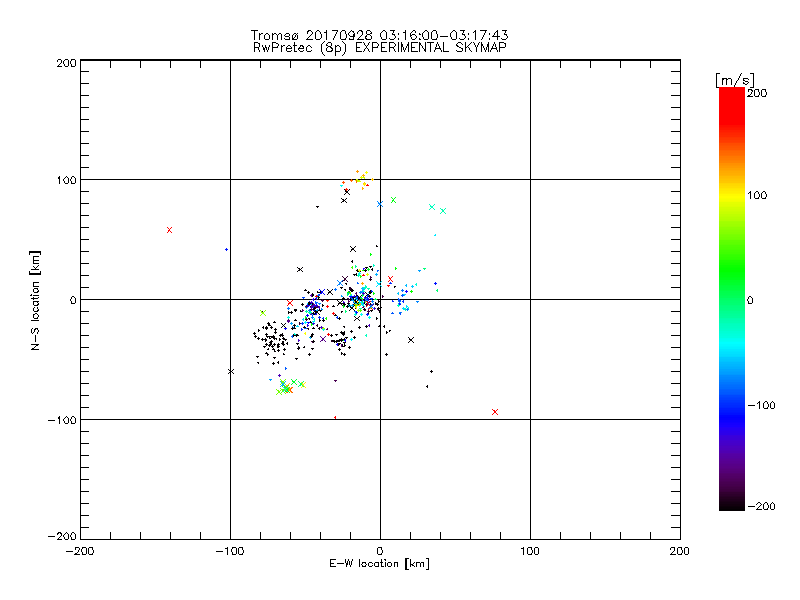800x600 pixels.
Task: Click the green X marker north of center
Action: click(x=393, y=200)
